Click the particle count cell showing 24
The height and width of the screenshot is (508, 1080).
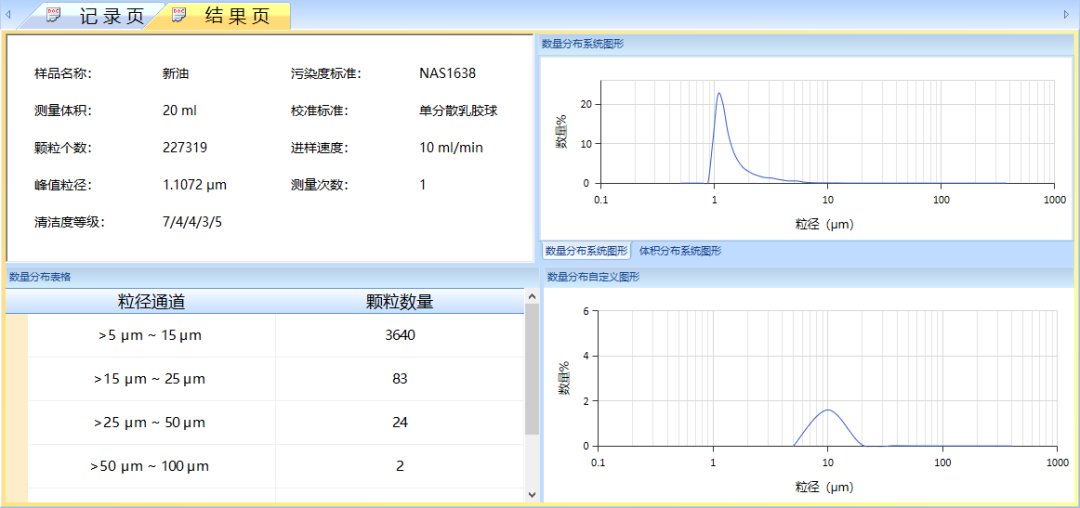[399, 422]
